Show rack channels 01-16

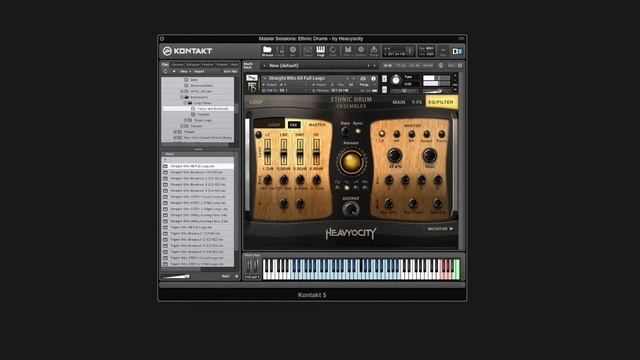pos(388,65)
